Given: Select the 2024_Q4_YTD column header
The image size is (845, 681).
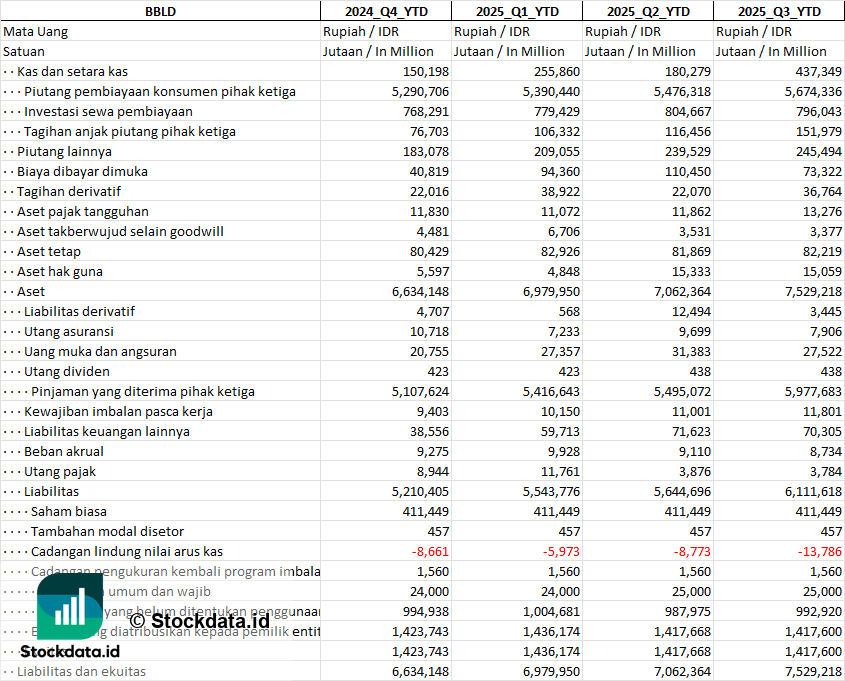Looking at the screenshot, I should 385,11.
